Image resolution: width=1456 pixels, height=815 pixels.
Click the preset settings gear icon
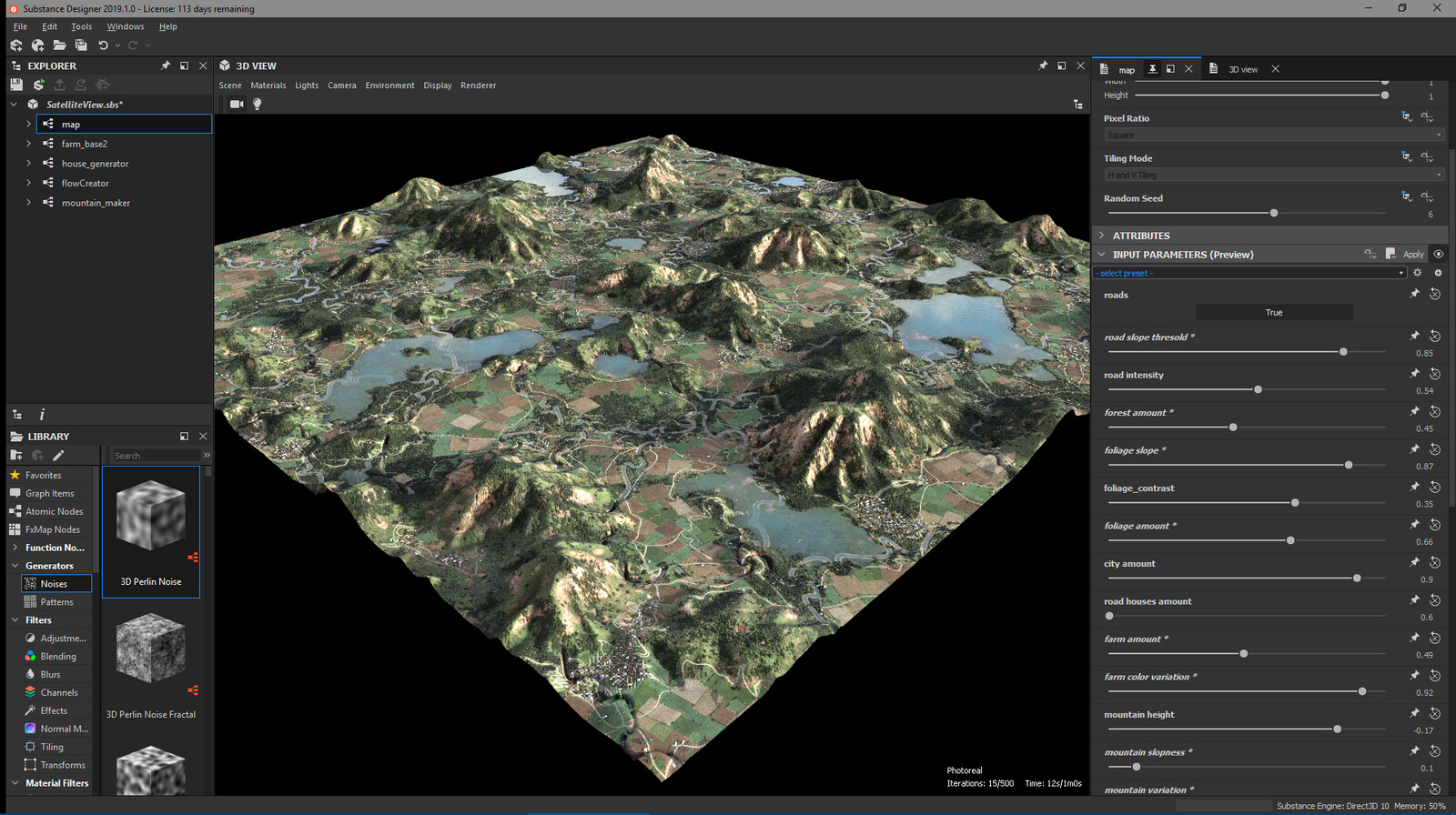[1417, 273]
